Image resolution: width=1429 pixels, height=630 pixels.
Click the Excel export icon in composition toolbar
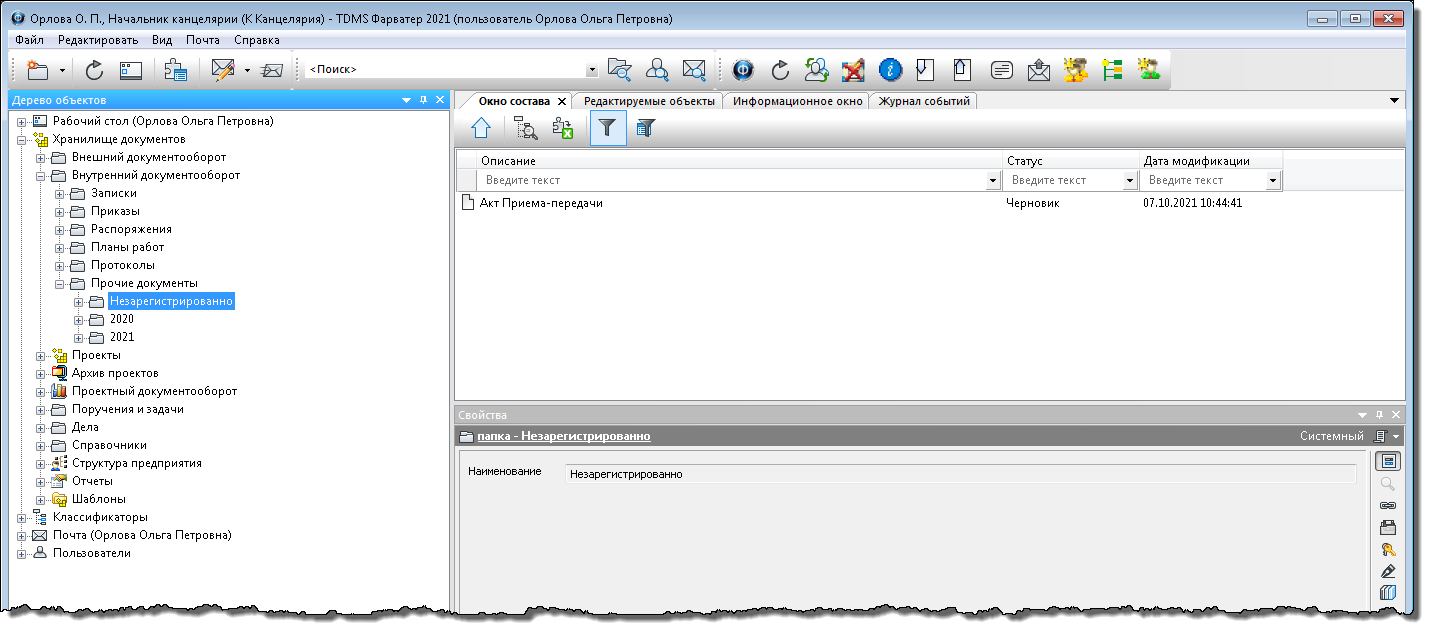[563, 128]
